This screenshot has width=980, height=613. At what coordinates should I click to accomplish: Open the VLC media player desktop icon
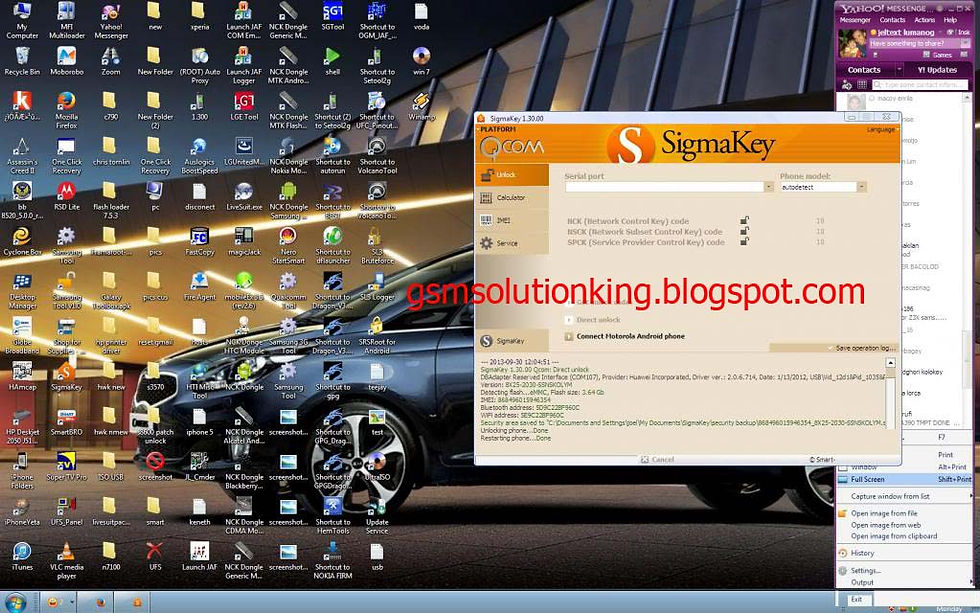tap(66, 561)
